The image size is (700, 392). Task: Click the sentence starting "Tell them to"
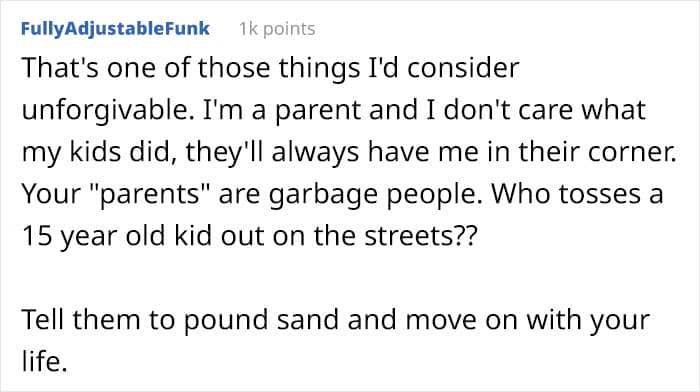(x=335, y=340)
